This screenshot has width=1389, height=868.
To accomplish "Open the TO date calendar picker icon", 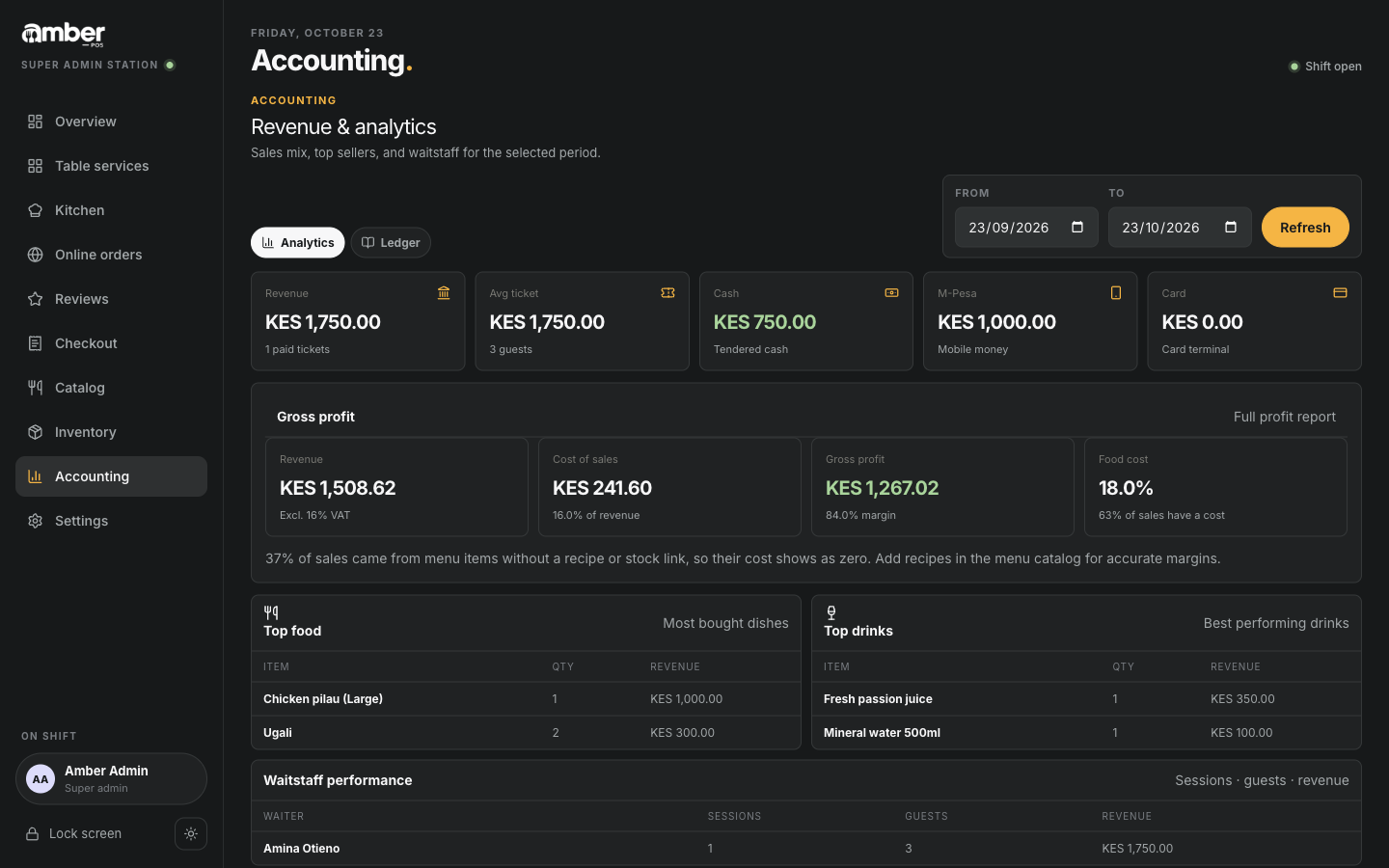I will click(1231, 228).
